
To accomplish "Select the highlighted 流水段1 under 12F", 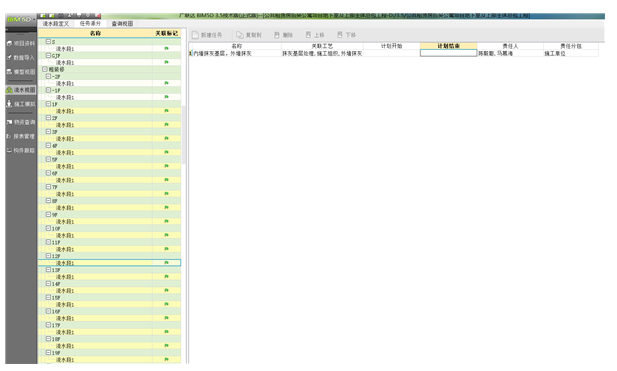I will coord(65,263).
